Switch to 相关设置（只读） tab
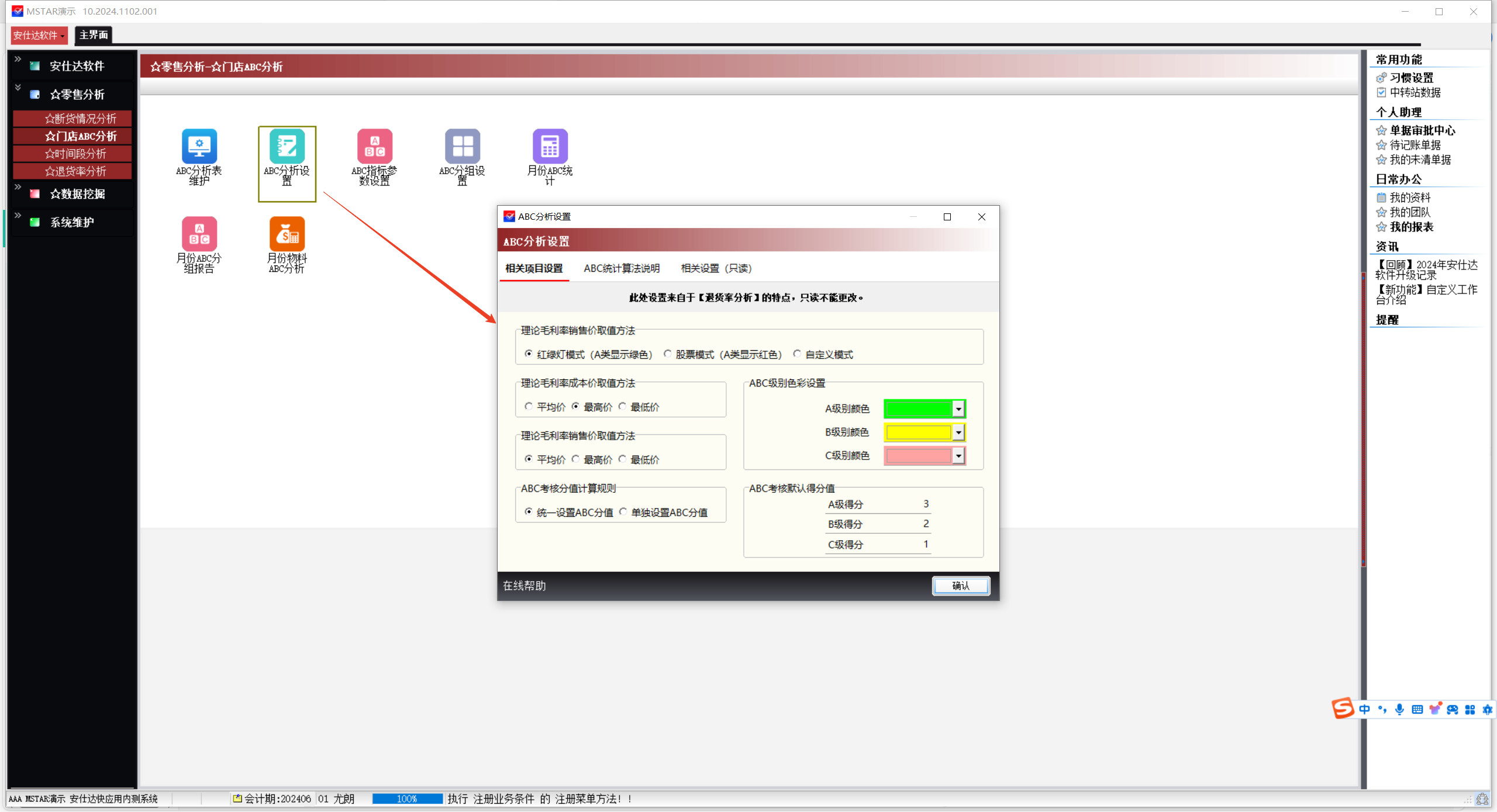Image resolution: width=1497 pixels, height=812 pixels. click(716, 268)
